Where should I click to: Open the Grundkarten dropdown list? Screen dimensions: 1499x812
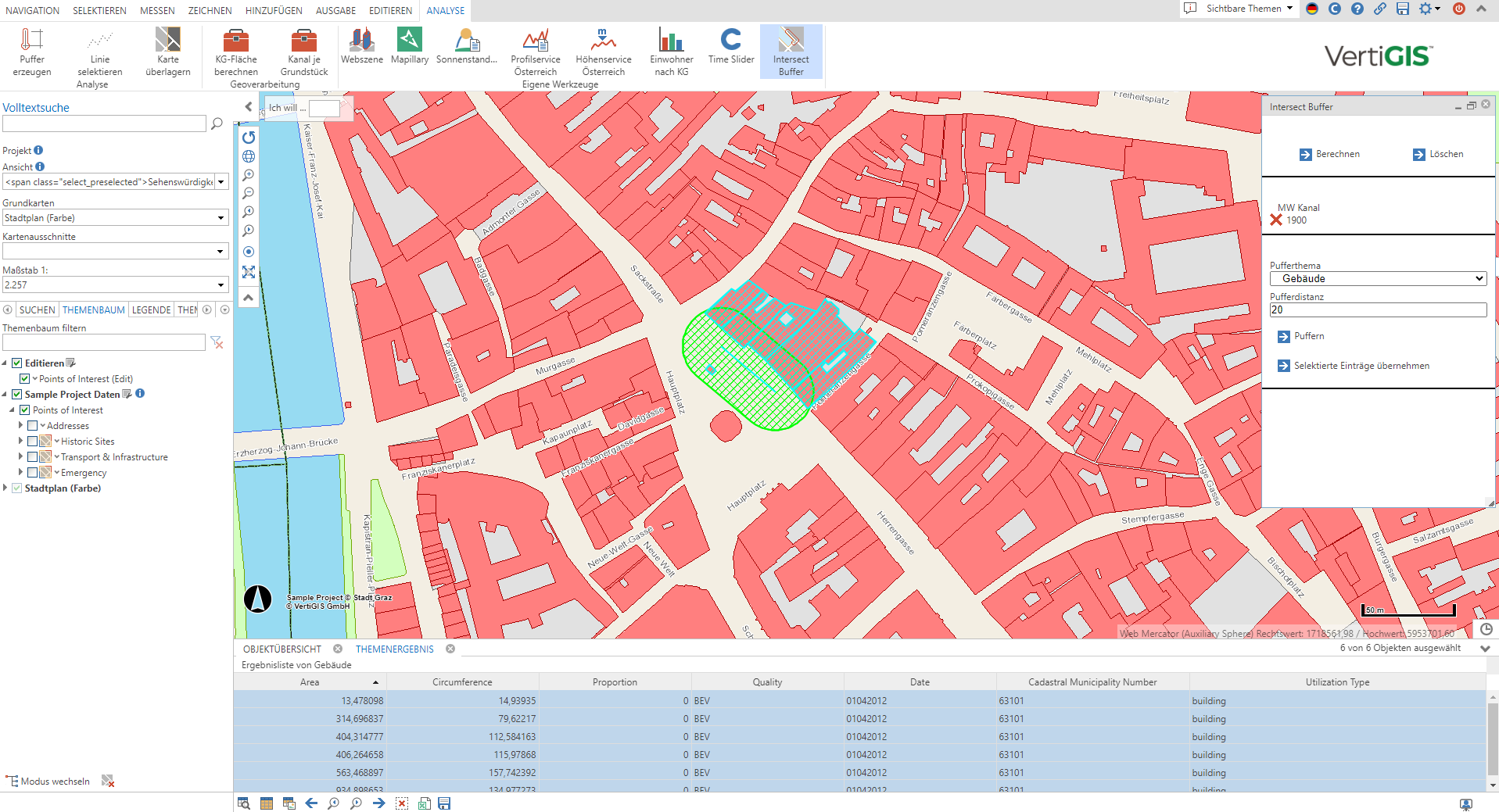221,218
